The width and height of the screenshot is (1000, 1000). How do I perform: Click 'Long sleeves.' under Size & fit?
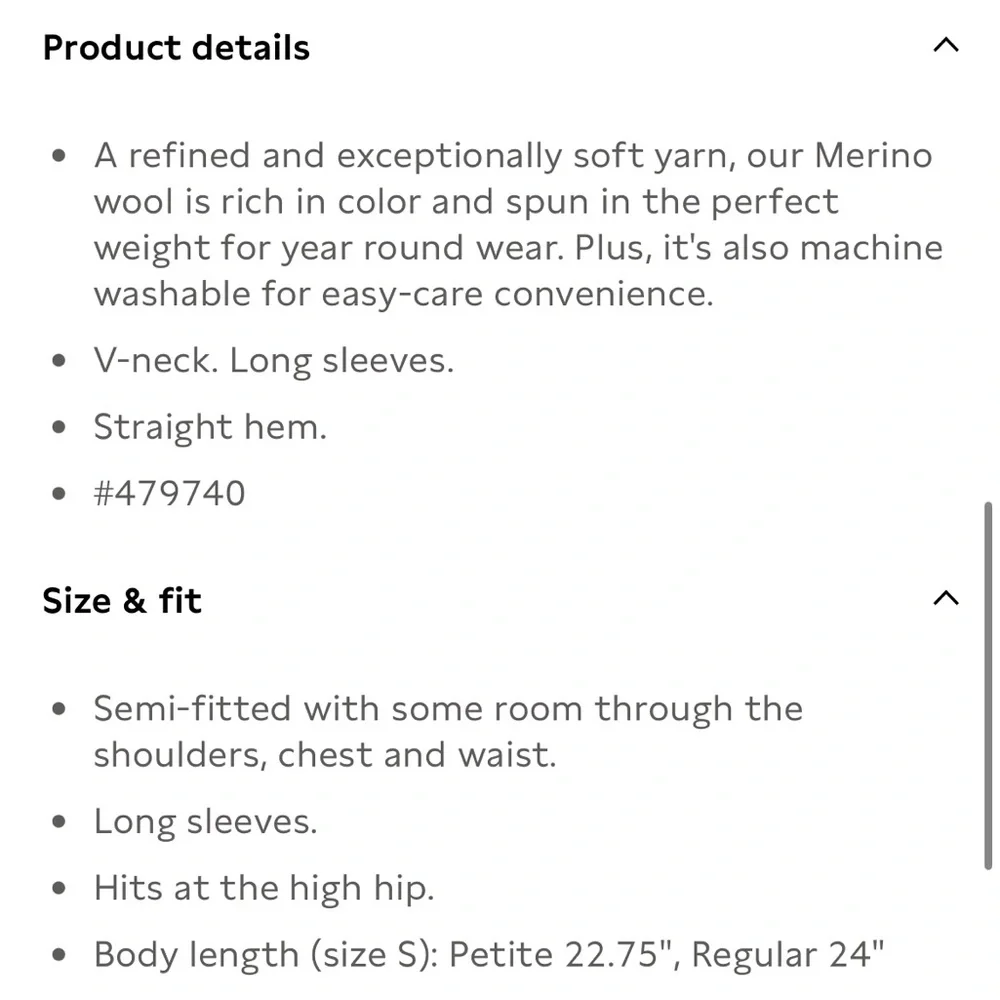tap(205, 822)
